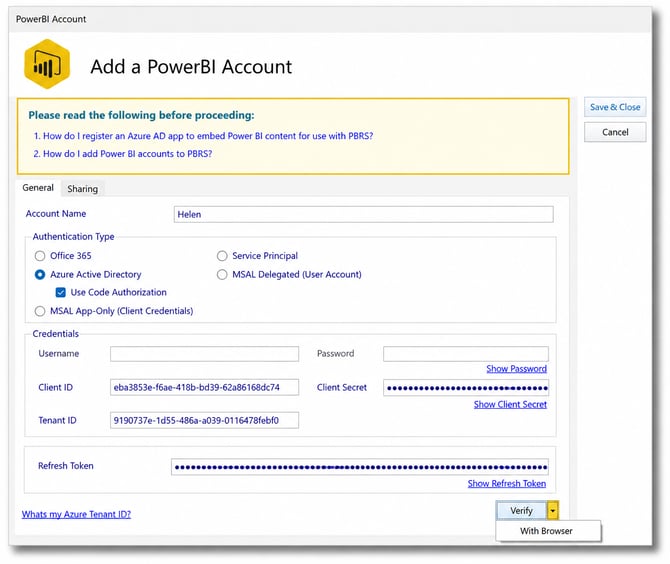This screenshot has height=564, width=670.
Task: Choose the Service Principal option
Action: click(x=222, y=256)
